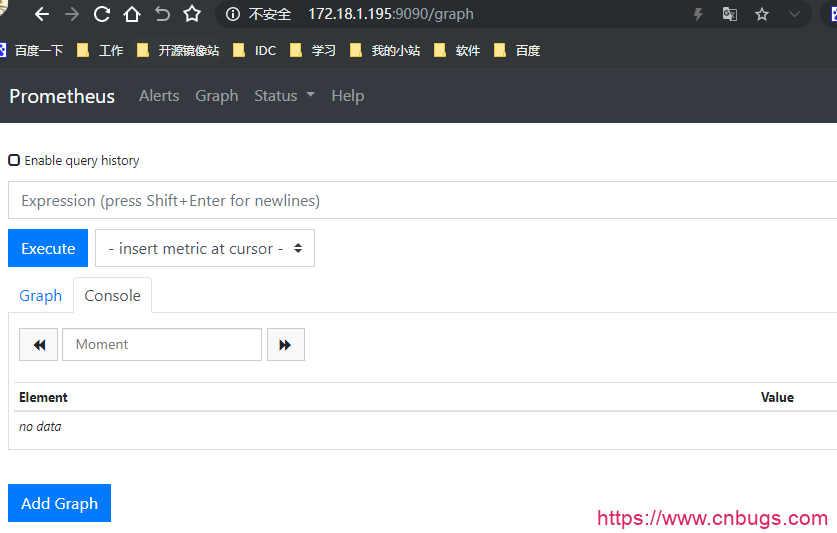837x533 pixels.
Task: Click the undo close-tab arrow icon
Action: (x=162, y=14)
